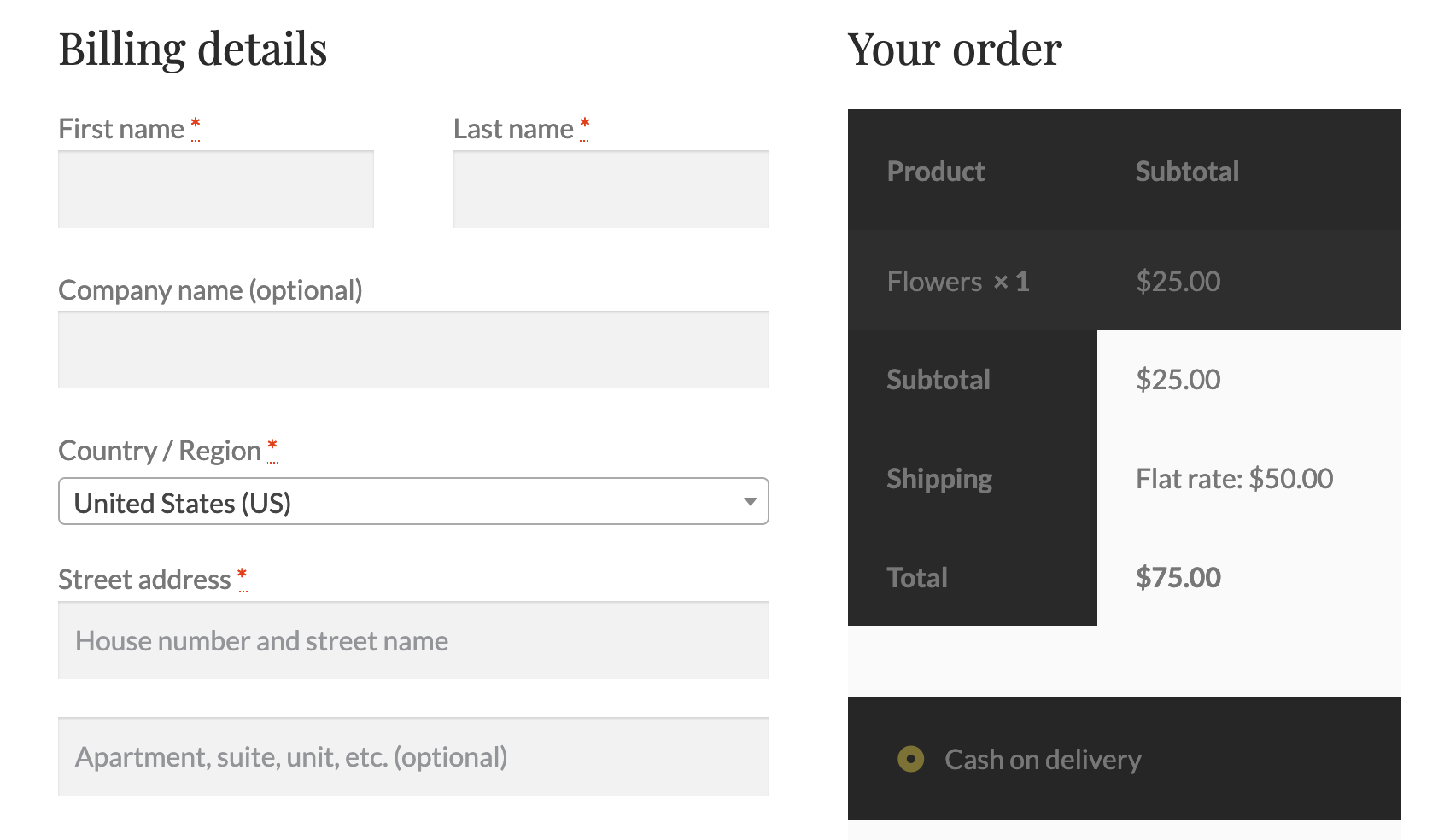This screenshot has width=1450, height=840.
Task: Open the Country / Region dropdown
Action: [x=413, y=501]
